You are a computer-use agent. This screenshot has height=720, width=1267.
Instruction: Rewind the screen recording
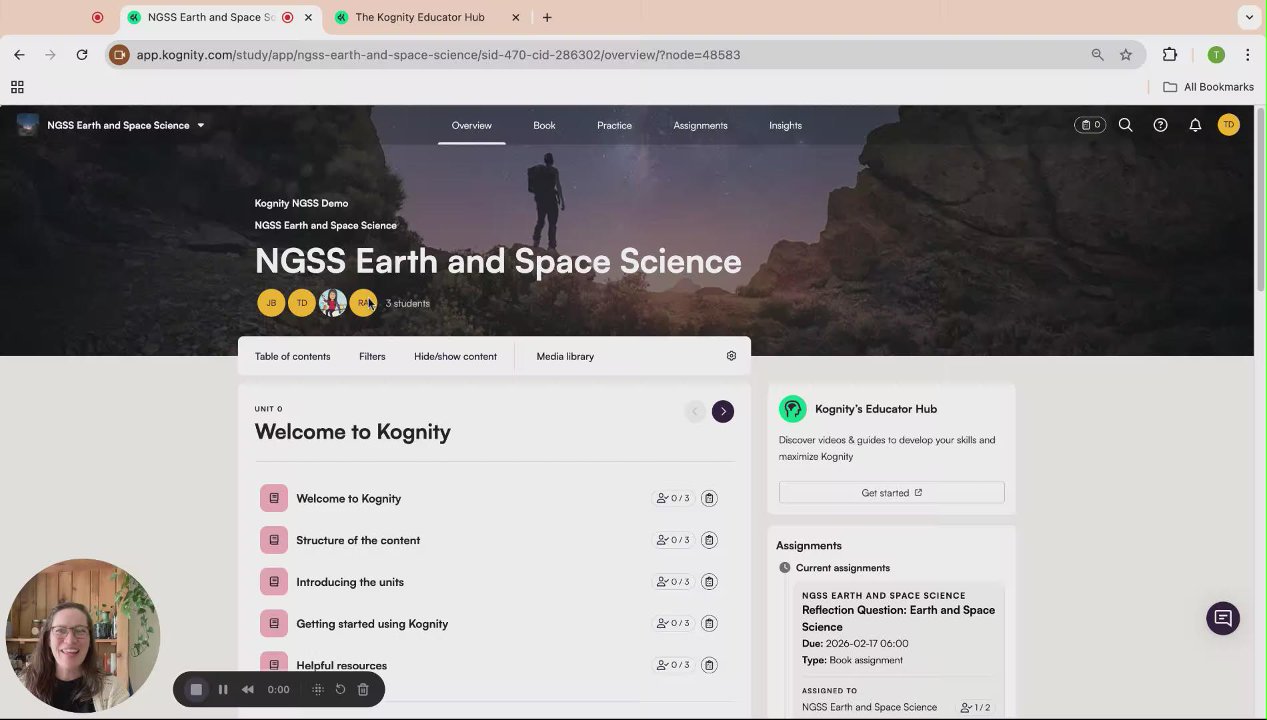pyautogui.click(x=248, y=689)
